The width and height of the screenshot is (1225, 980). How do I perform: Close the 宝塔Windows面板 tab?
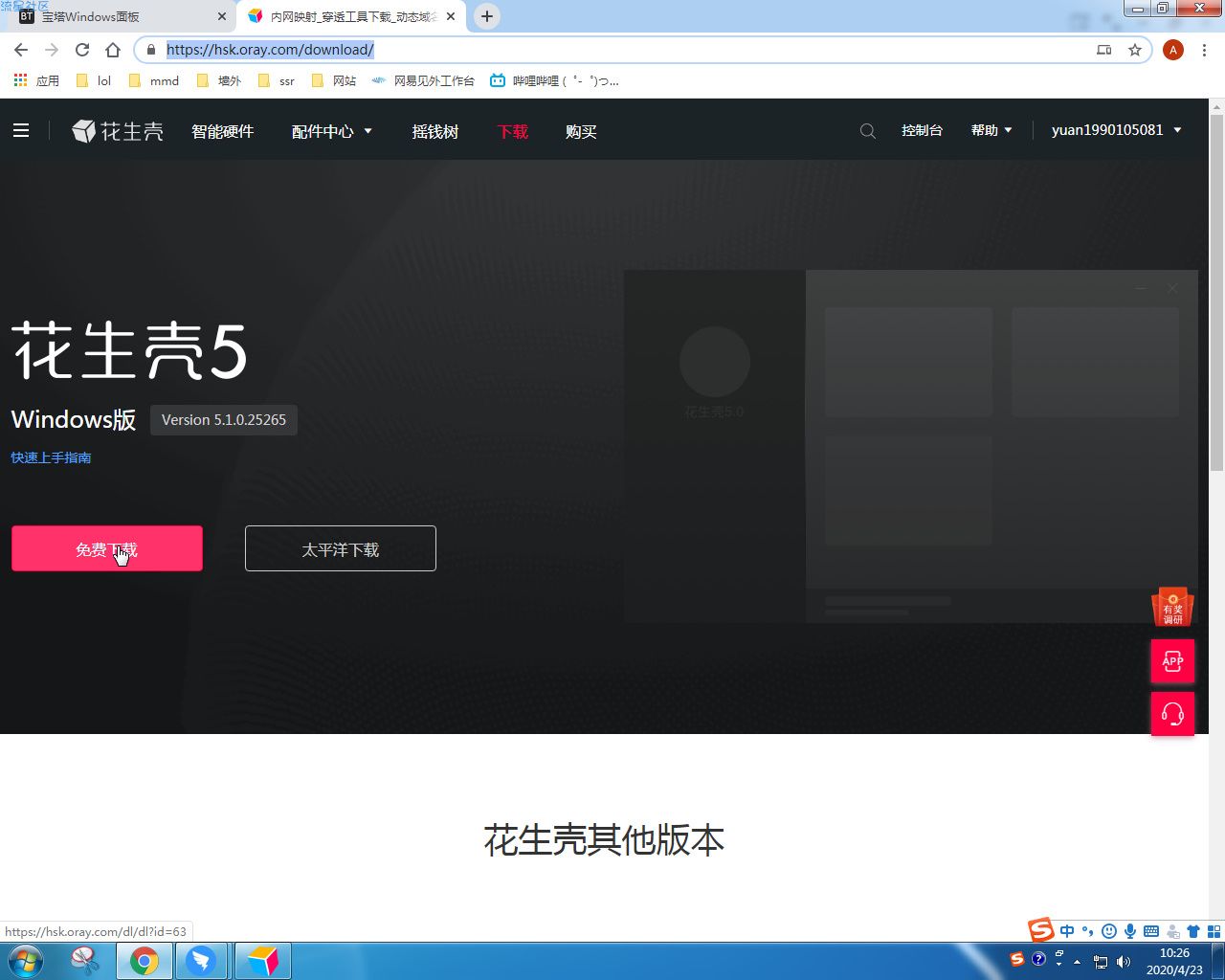coord(222,16)
